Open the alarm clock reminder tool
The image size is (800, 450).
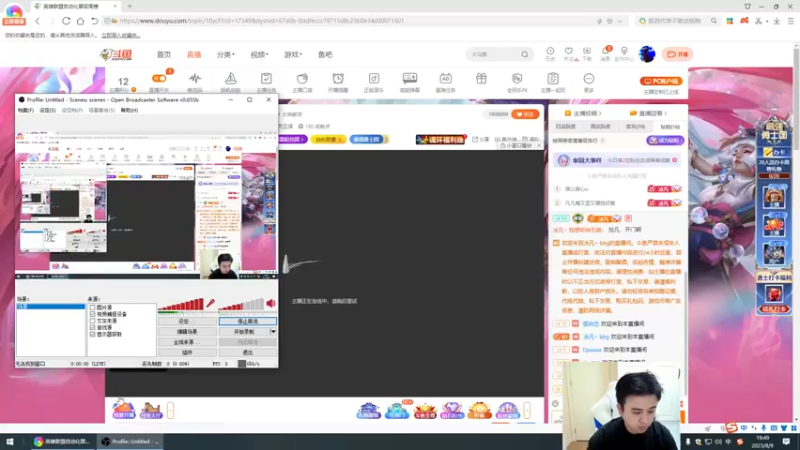pyautogui.click(x=338, y=79)
